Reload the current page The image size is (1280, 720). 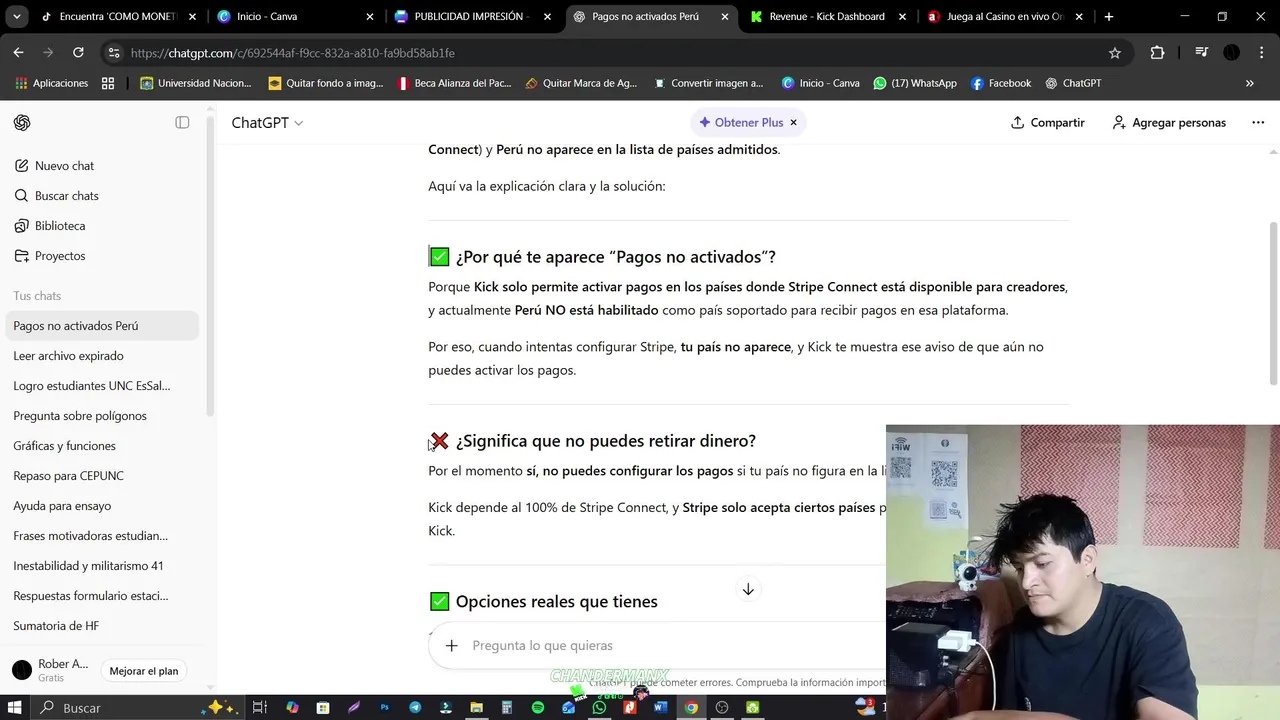click(78, 53)
